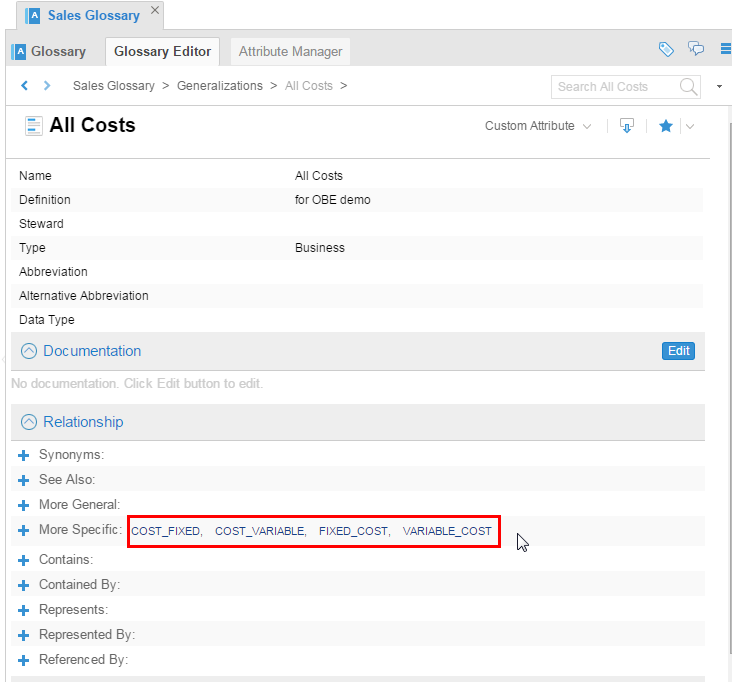Select the Glossary Editor tab
This screenshot has height=682, width=732.
(x=162, y=51)
